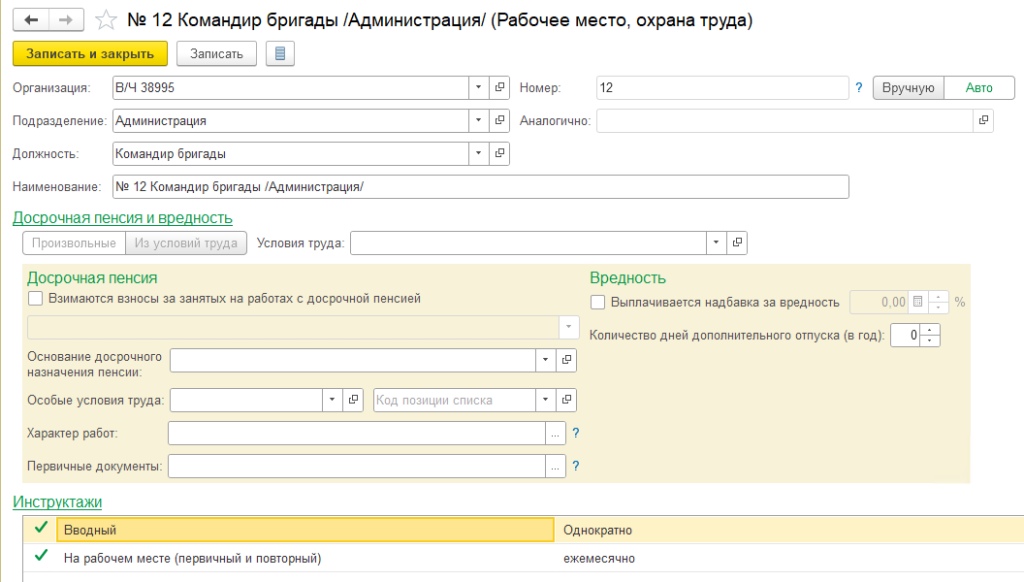
Task: Click the Характер работ input field
Action: [357, 433]
